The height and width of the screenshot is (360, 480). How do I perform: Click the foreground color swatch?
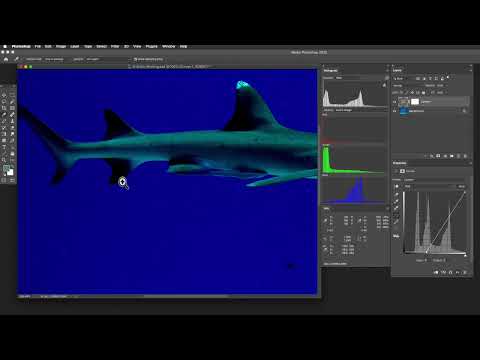[x=6, y=169]
